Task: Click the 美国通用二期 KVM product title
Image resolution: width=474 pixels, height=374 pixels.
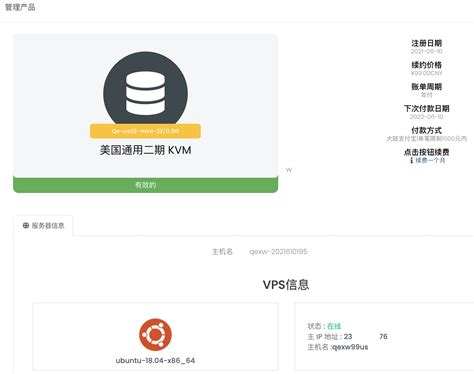Action: point(146,150)
